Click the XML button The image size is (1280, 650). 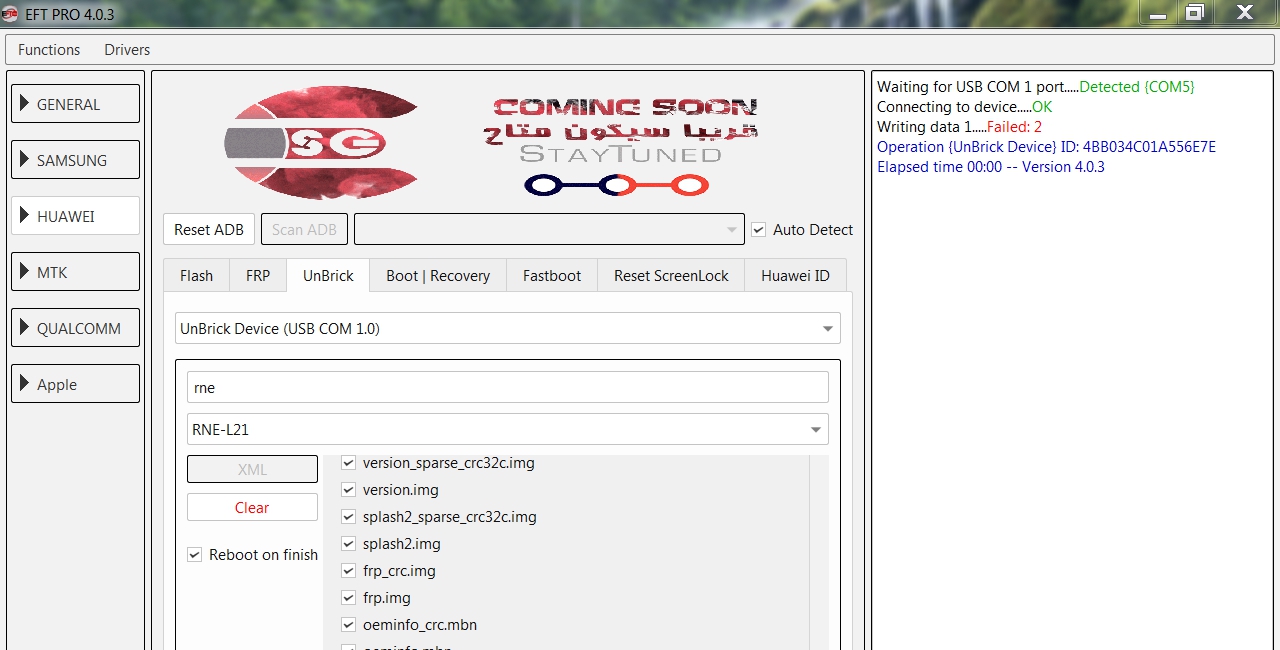252,469
